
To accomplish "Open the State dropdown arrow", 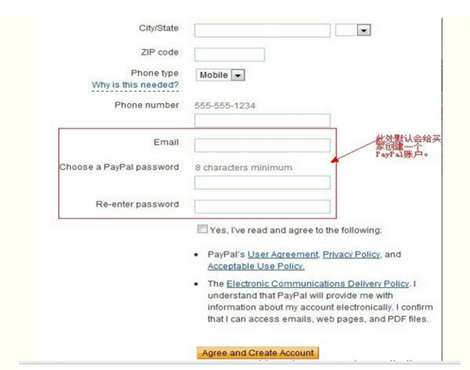I will [364, 30].
